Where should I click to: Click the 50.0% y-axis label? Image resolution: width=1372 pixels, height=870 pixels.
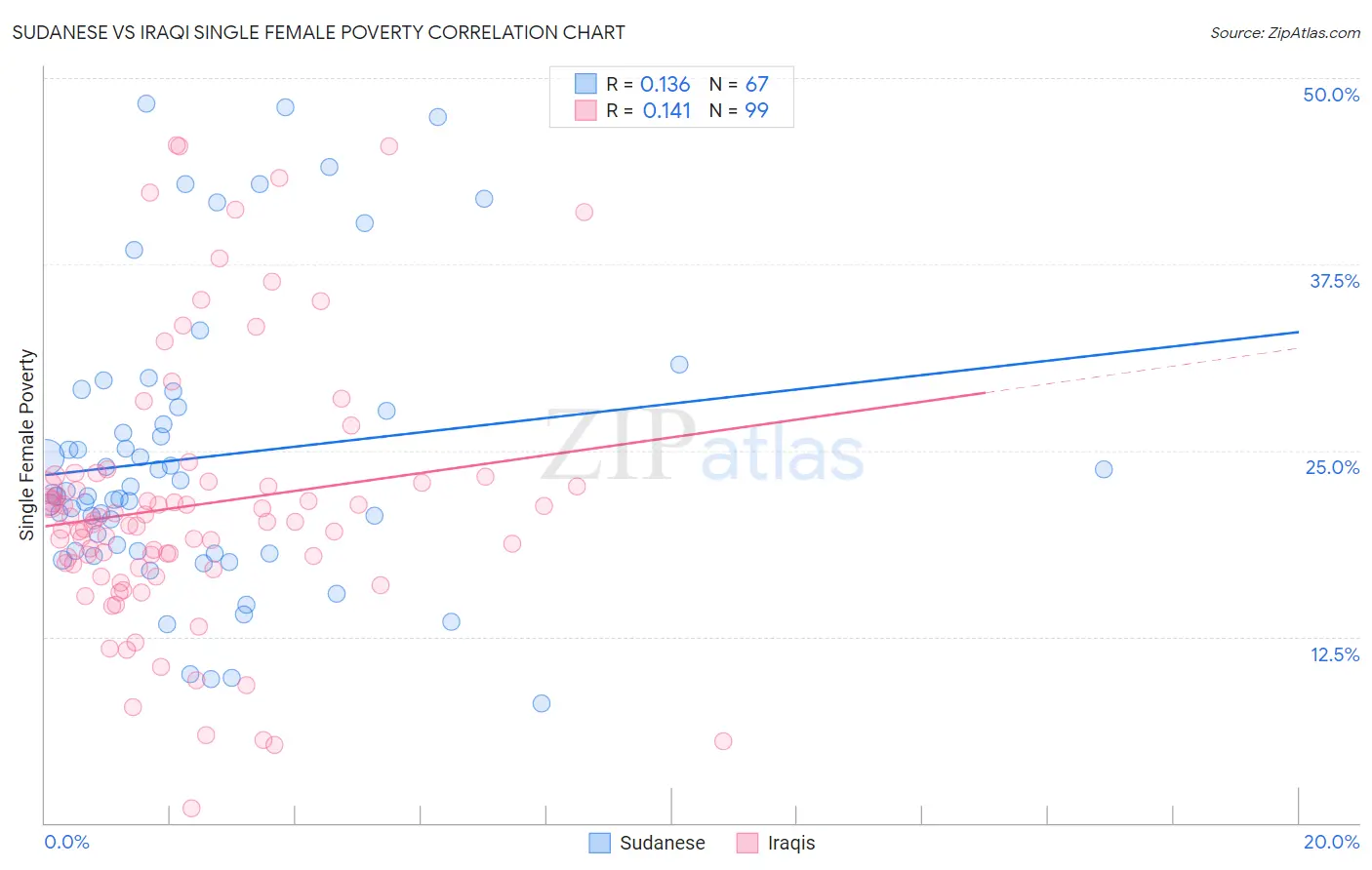[x=1331, y=95]
